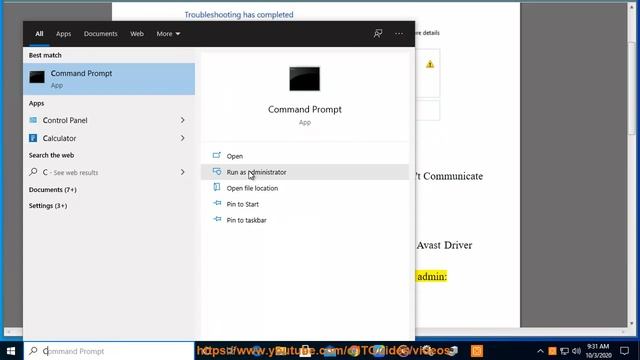Click the Command Prompt search input field
640x360 pixels.
coord(109,351)
